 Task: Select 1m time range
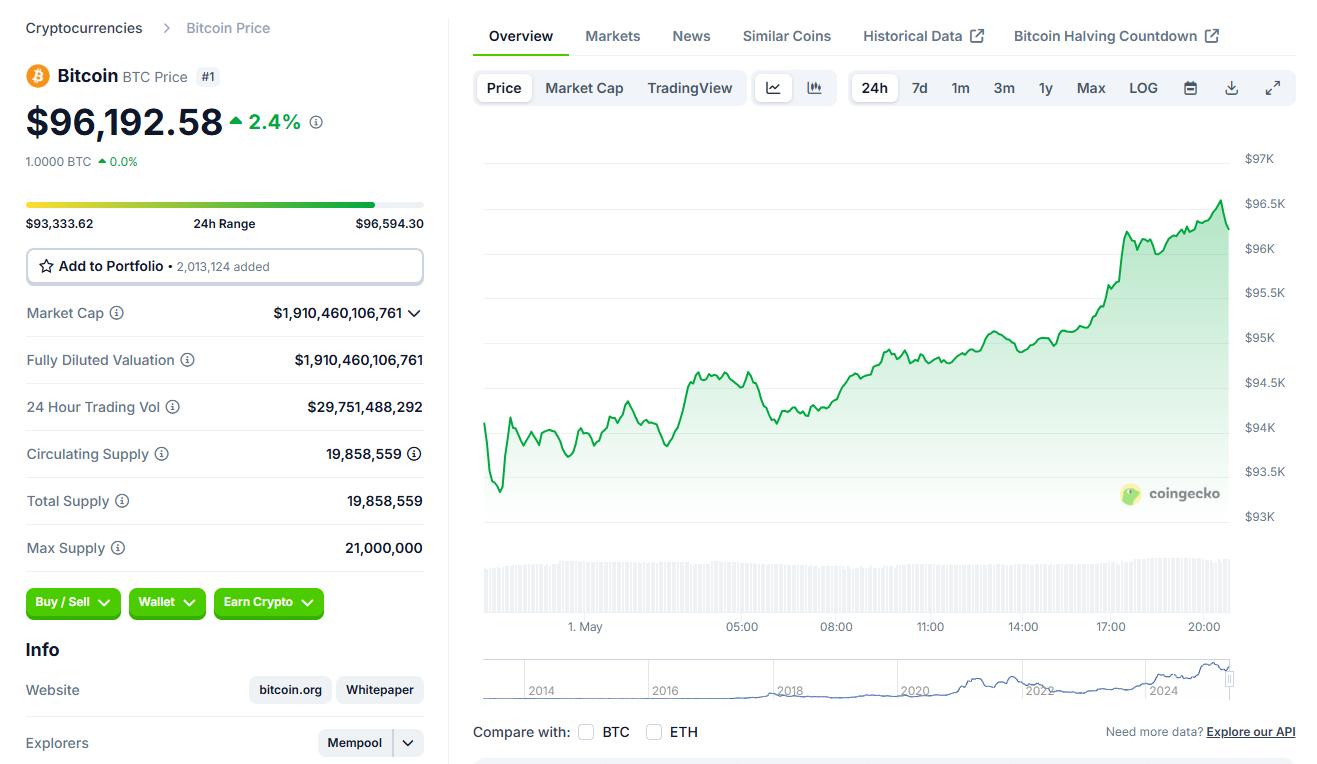coord(960,88)
